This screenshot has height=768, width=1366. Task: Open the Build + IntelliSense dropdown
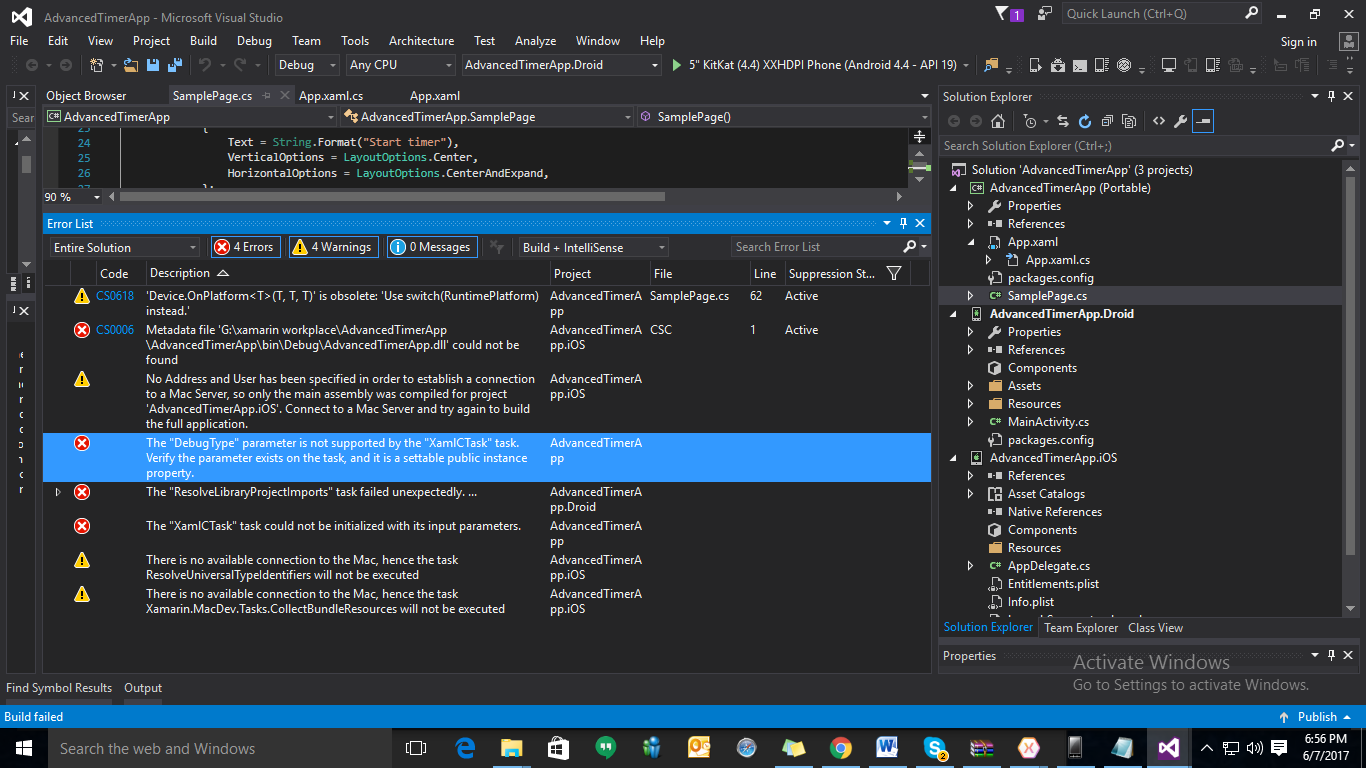(594, 247)
